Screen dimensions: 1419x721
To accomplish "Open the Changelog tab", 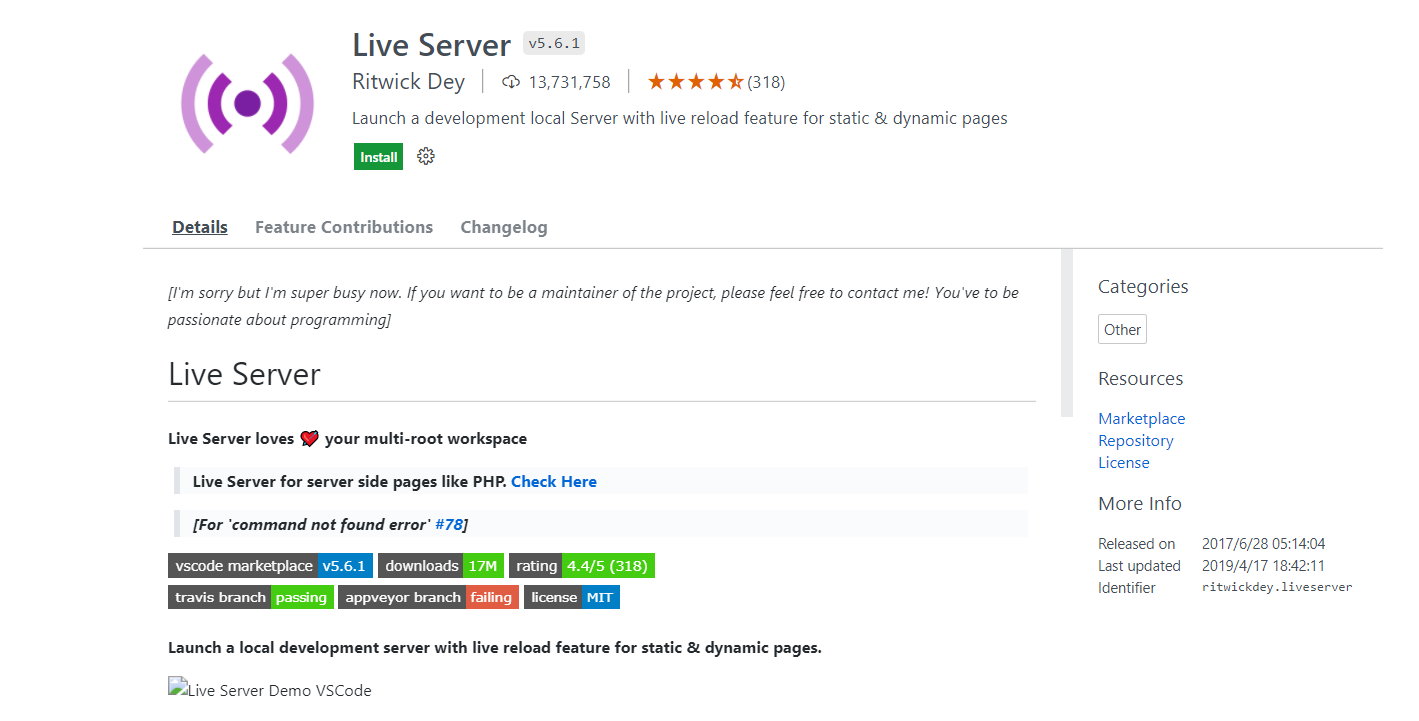I will point(504,227).
